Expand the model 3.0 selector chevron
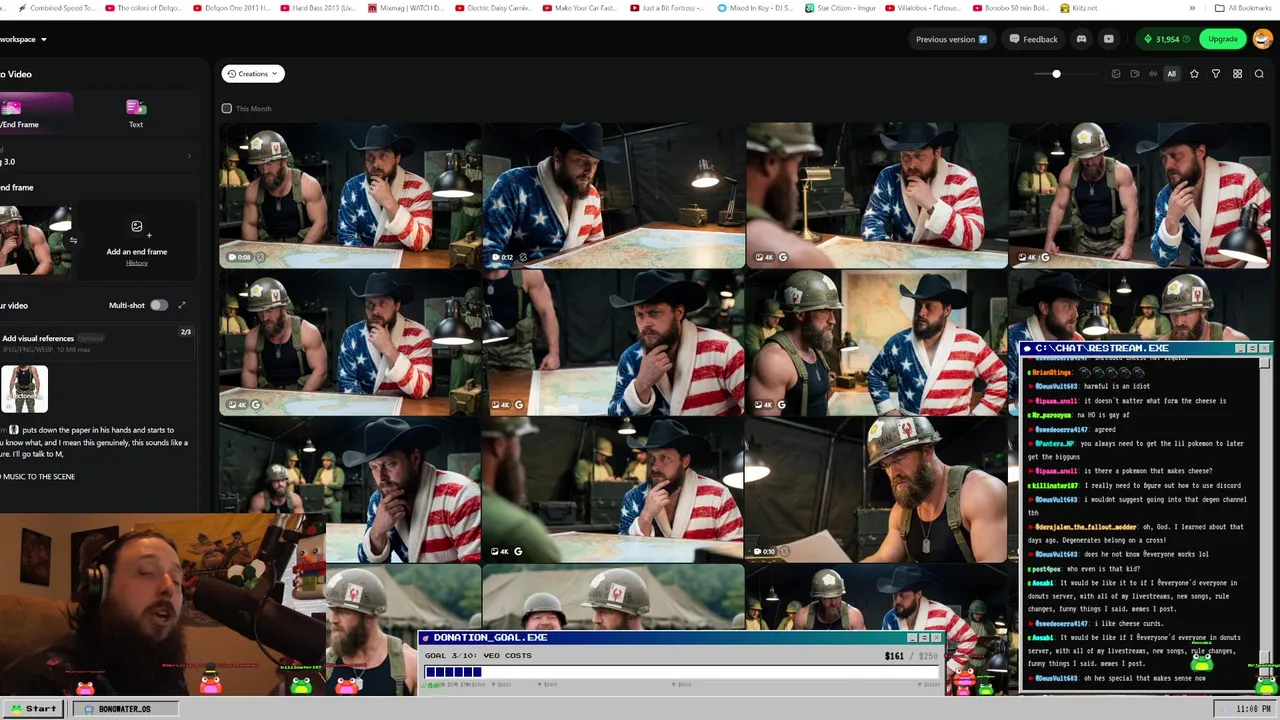The width and height of the screenshot is (1280, 720). (x=189, y=156)
